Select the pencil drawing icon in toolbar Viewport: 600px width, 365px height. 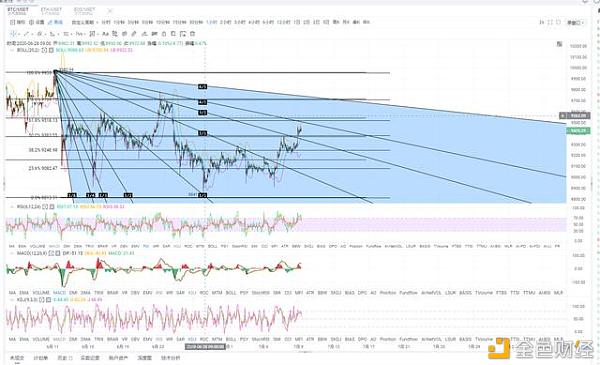[134, 34]
